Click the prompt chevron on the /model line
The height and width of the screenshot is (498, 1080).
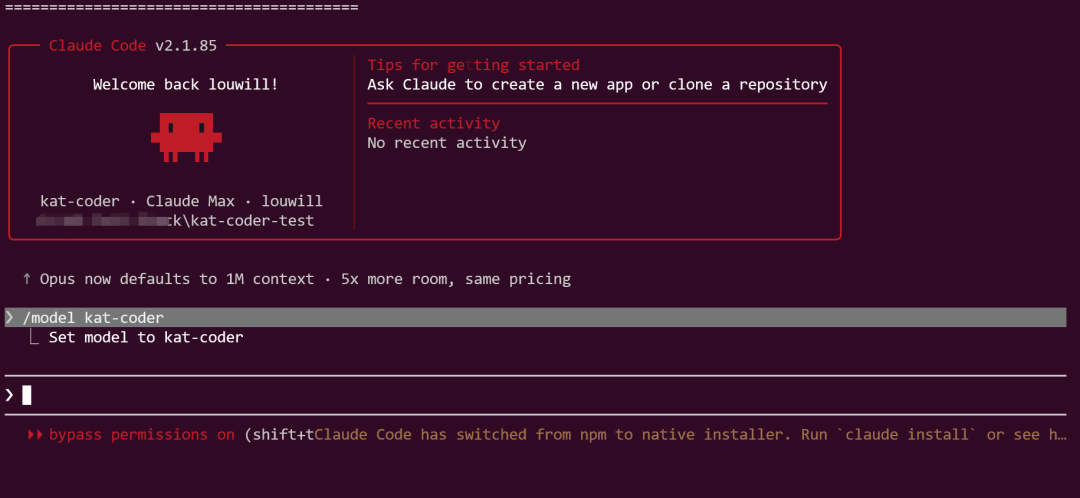tap(10, 318)
